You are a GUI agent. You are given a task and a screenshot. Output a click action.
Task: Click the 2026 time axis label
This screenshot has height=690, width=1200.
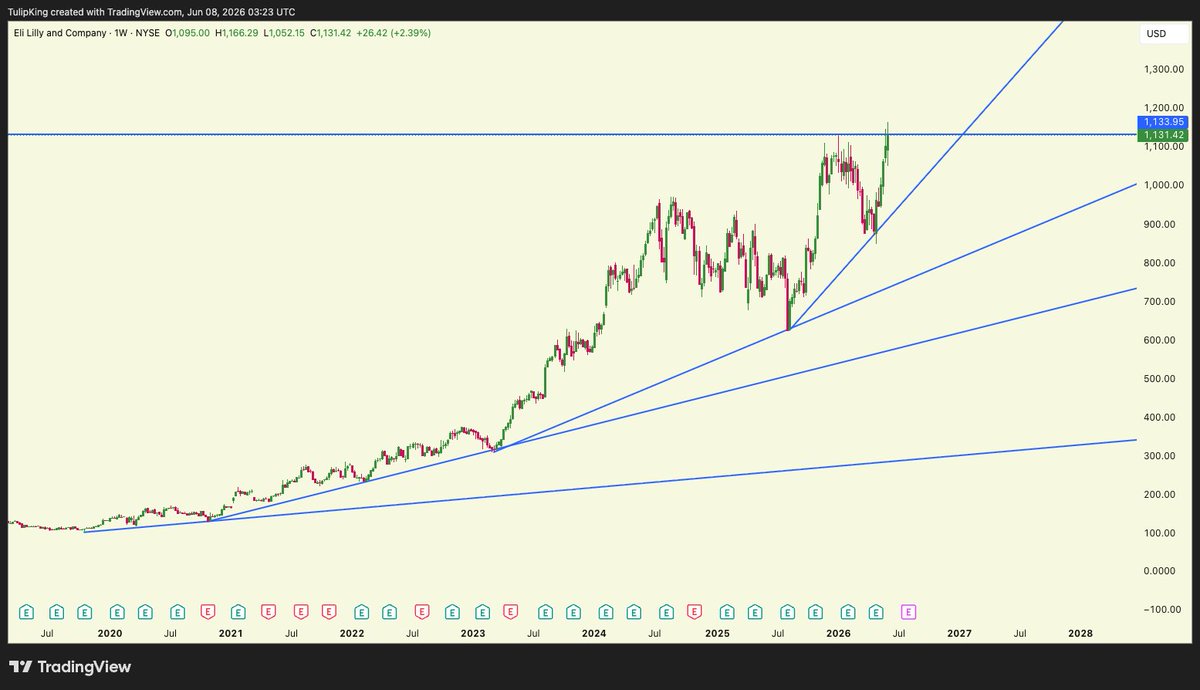point(837,633)
